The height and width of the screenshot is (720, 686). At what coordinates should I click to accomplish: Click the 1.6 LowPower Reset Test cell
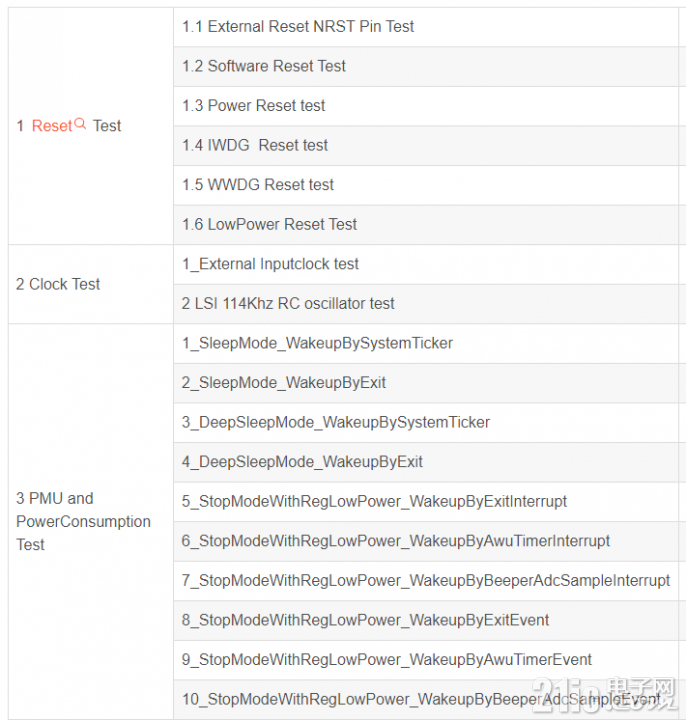[426, 225]
